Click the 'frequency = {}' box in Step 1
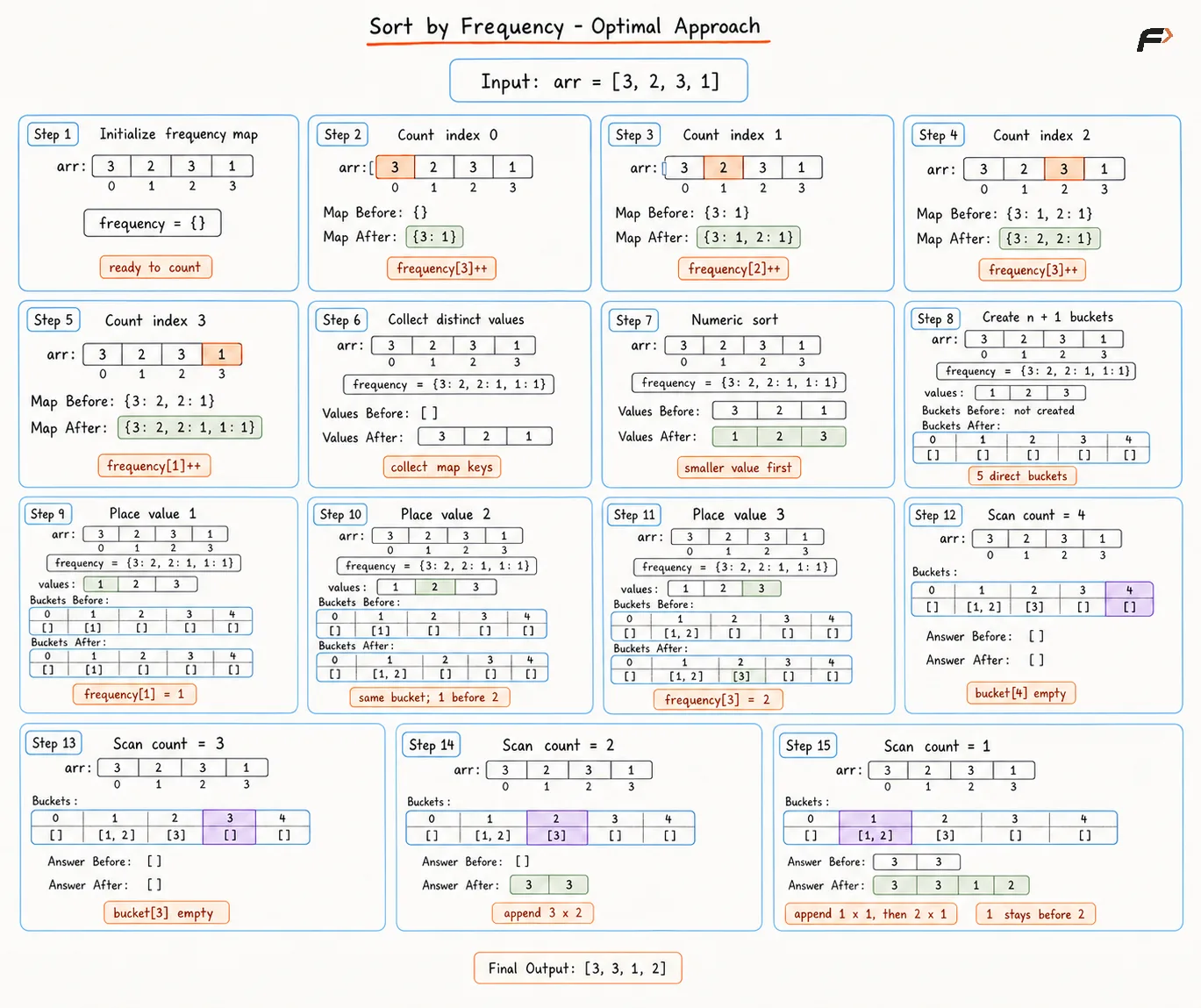Screen dimensions: 1201x1008 (153, 223)
